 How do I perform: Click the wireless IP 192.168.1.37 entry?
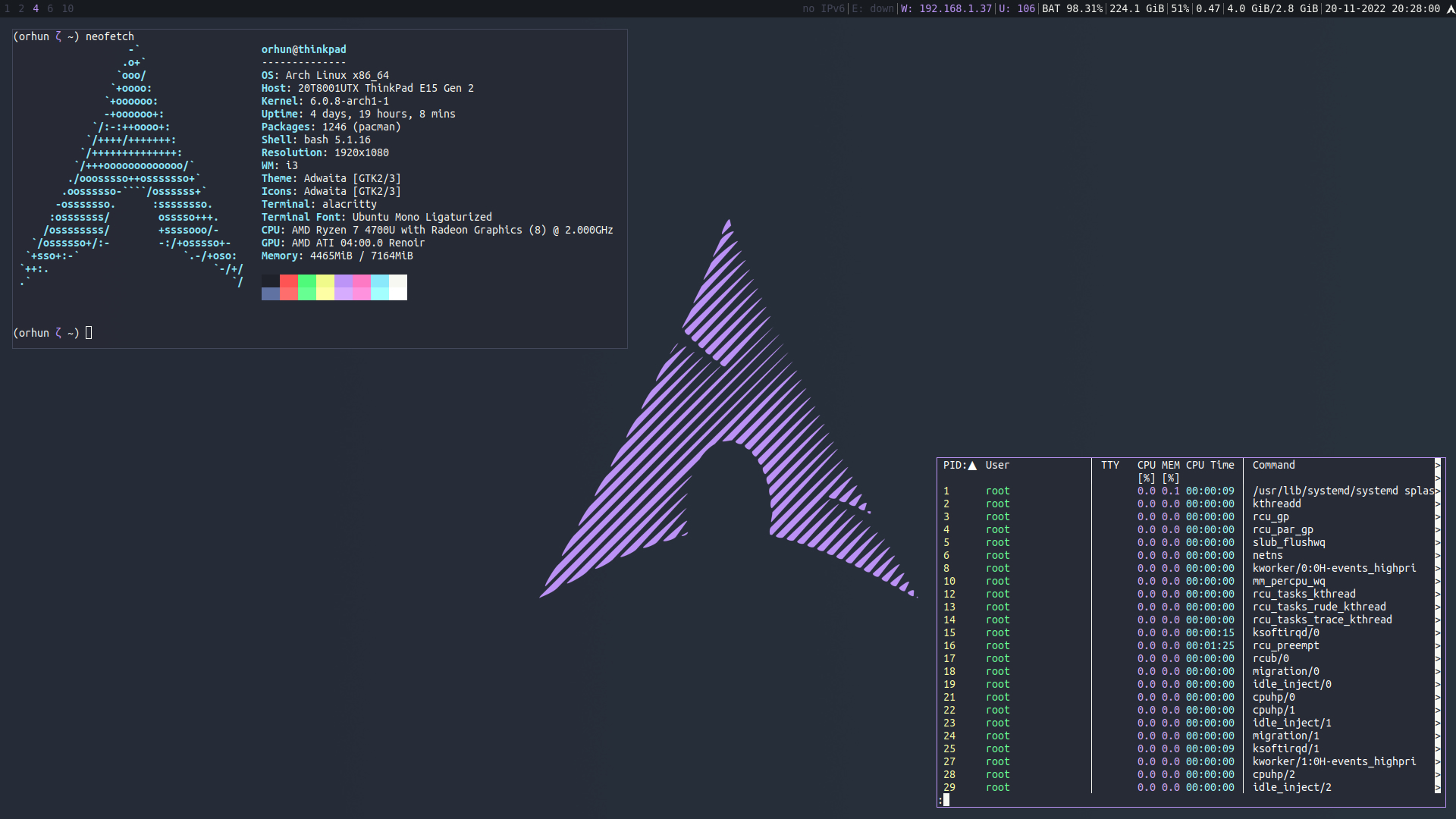click(x=946, y=9)
